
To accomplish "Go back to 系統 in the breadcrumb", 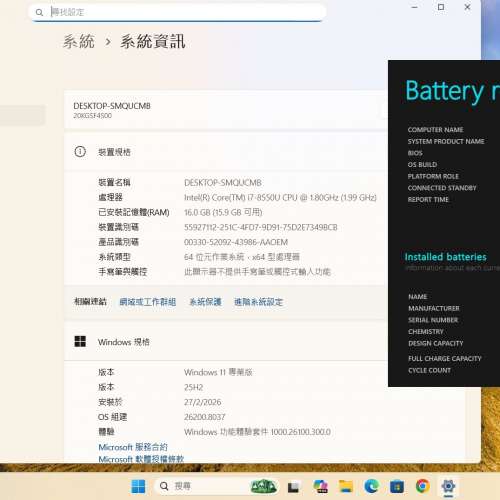I will [x=79, y=42].
